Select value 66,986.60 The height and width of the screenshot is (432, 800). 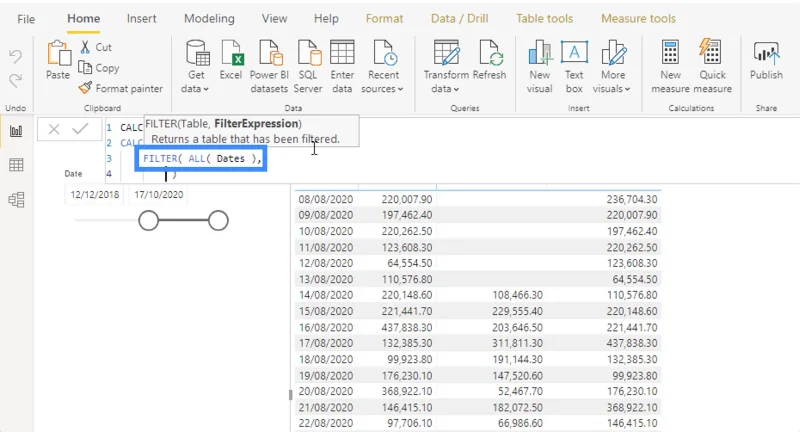pyautogui.click(x=520, y=423)
